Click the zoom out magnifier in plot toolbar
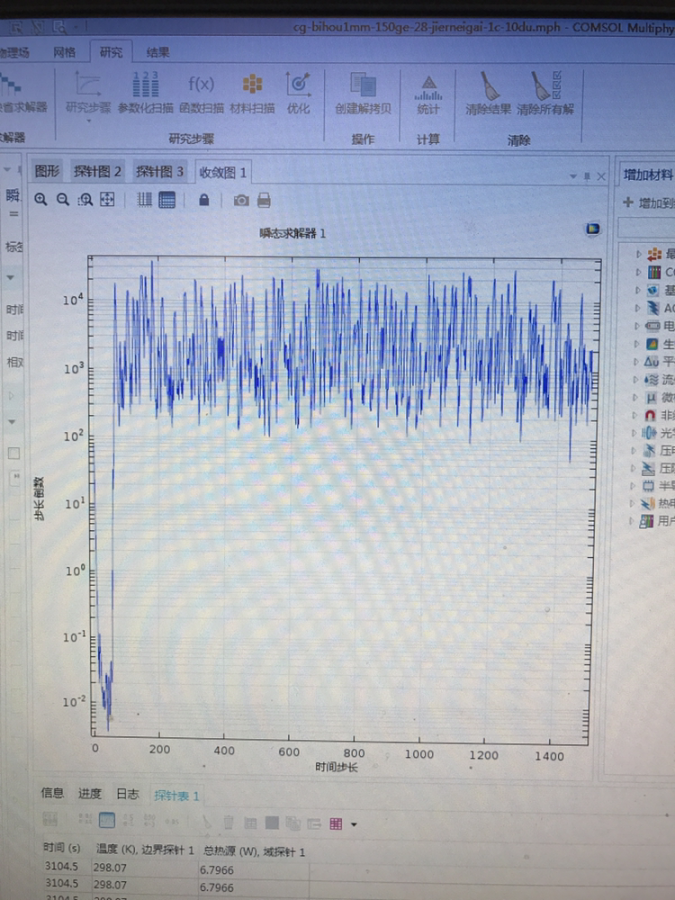Viewport: 675px width, 900px height. [x=63, y=200]
